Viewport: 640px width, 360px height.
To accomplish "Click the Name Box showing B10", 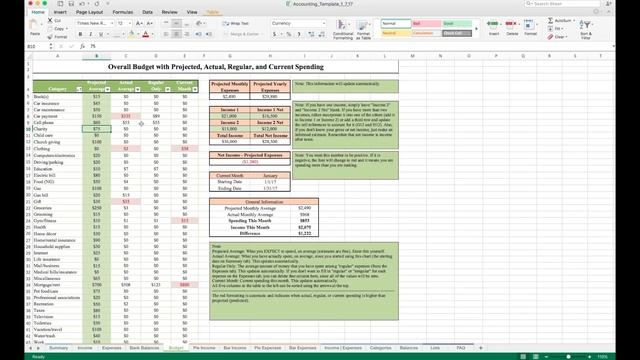I will coord(37,47).
